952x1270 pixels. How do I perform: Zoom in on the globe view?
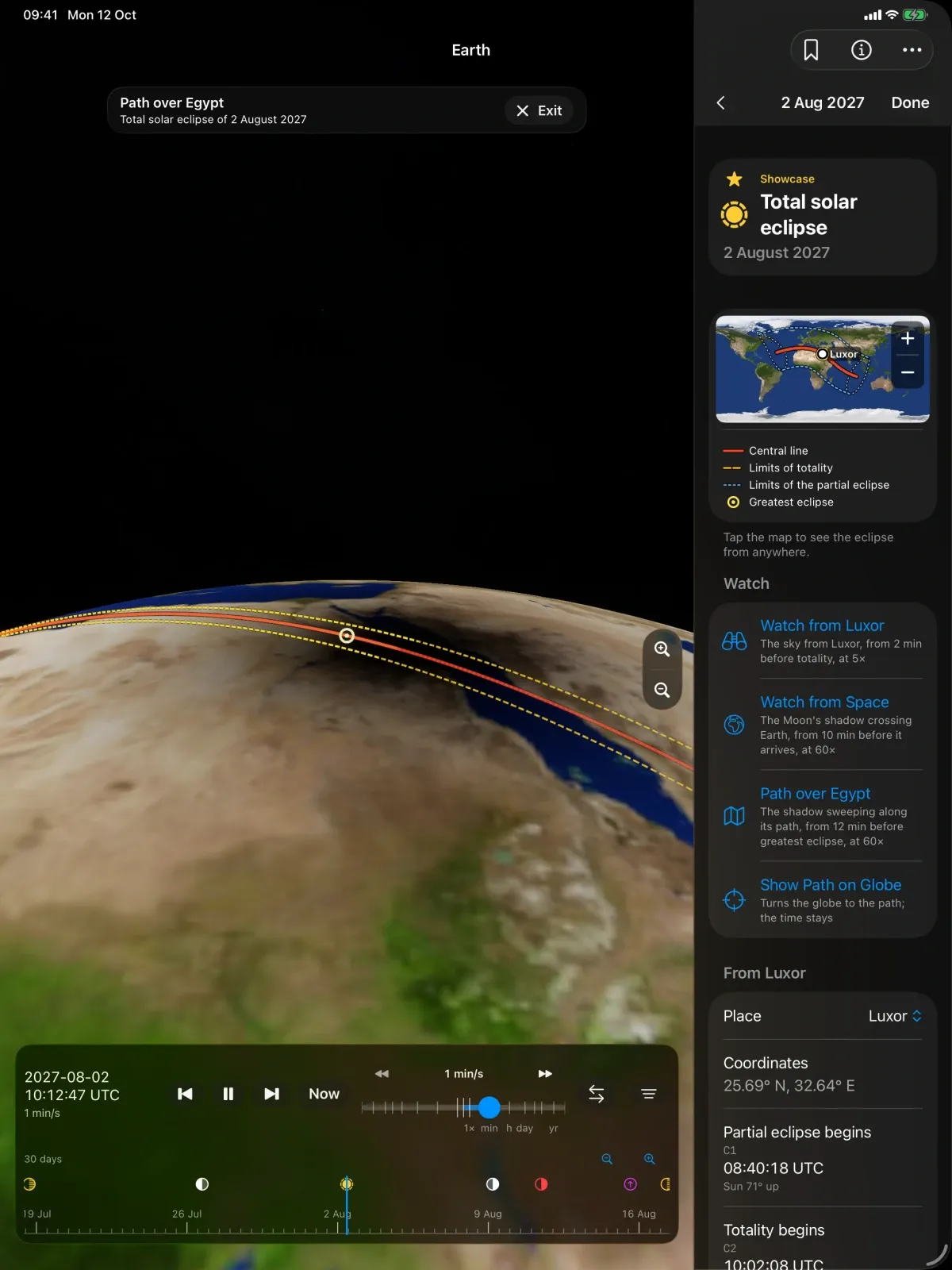(662, 648)
